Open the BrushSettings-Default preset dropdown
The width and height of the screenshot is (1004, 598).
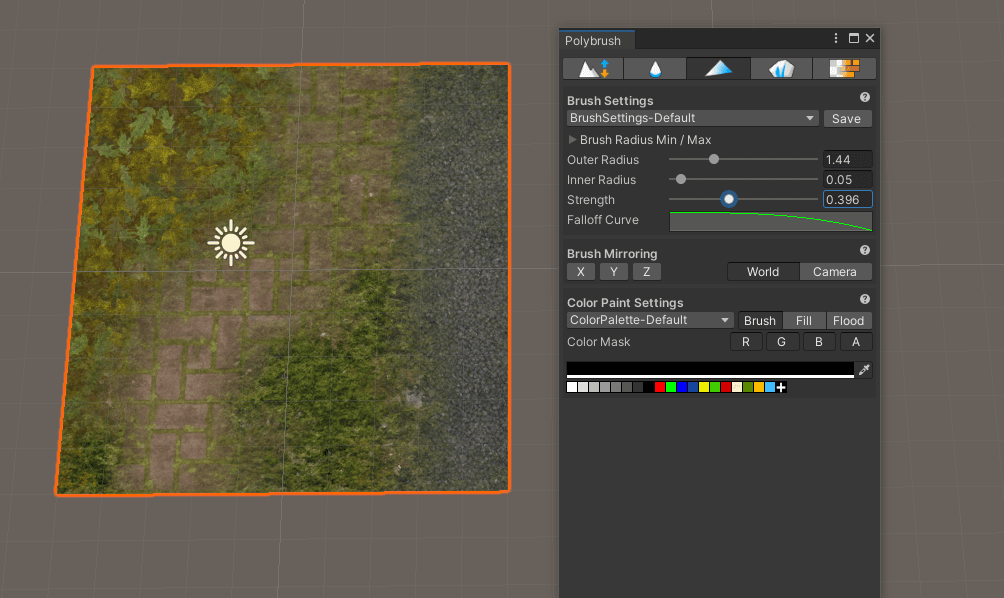pos(693,118)
